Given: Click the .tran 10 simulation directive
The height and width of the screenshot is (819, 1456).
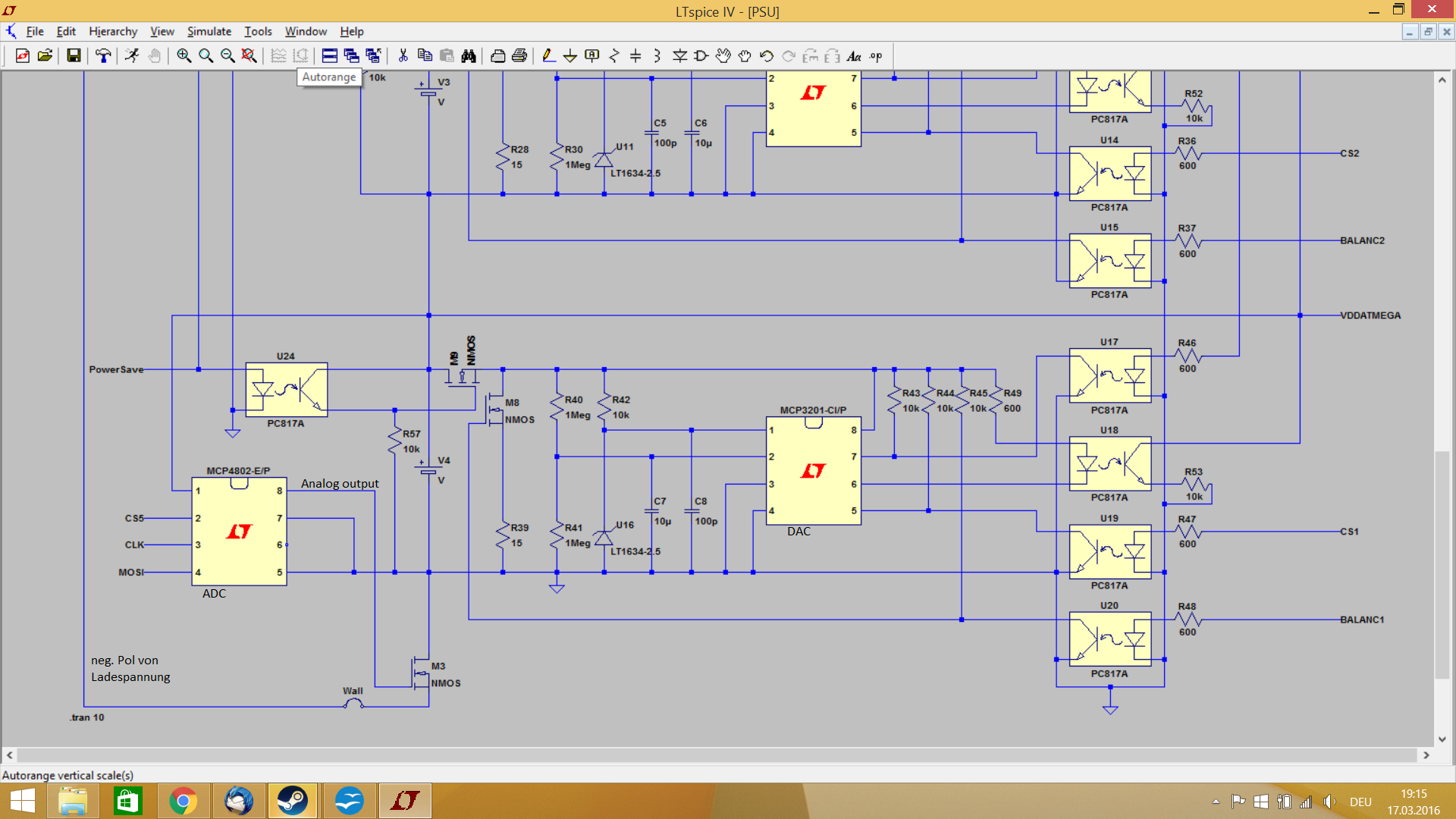Looking at the screenshot, I should (x=86, y=717).
